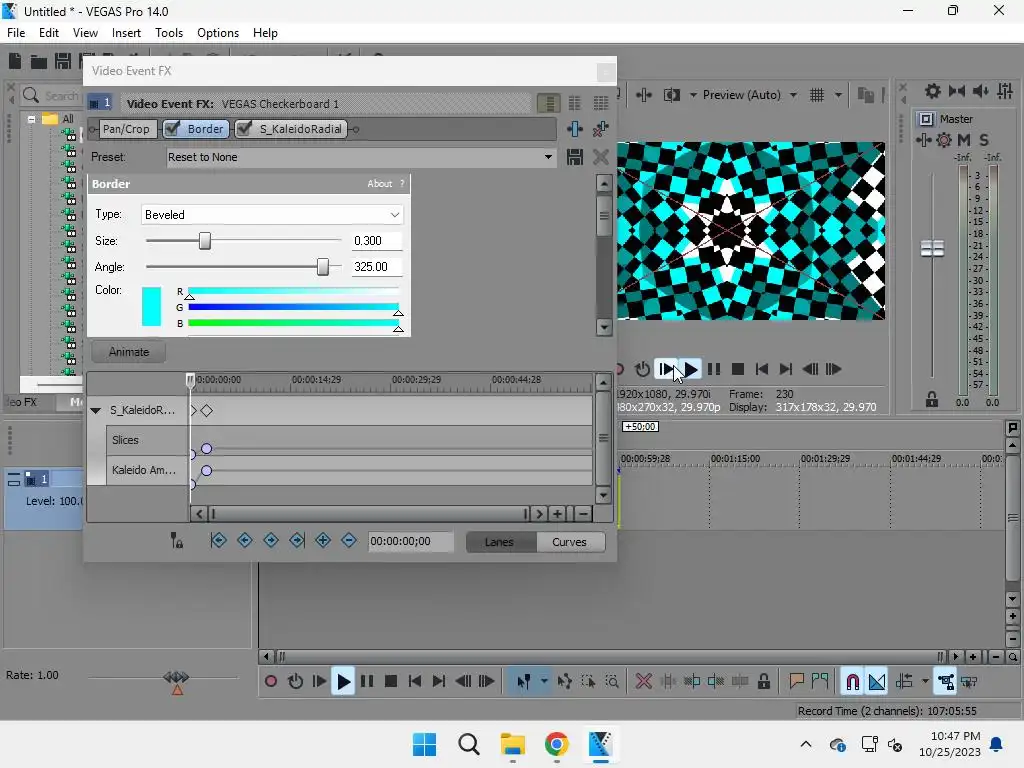1024x768 pixels.
Task: Click the Envelope Edit tool
Action: pos(565,682)
